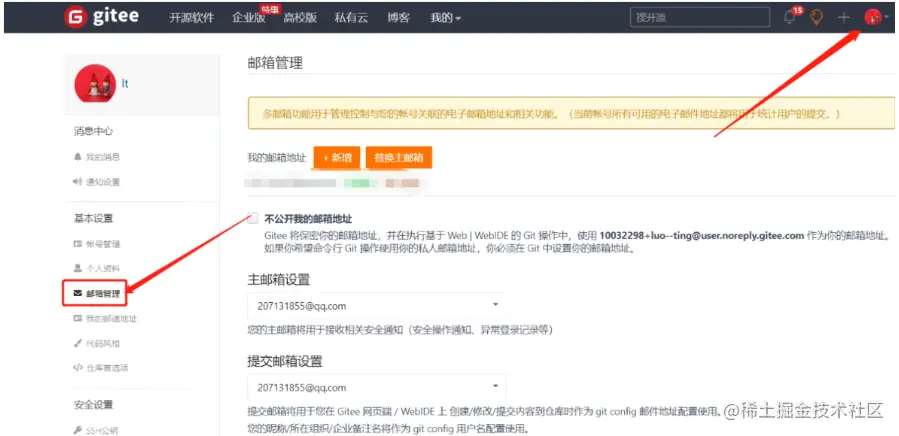
Task: Open 开源软件 in the top navigation
Action: 191,18
